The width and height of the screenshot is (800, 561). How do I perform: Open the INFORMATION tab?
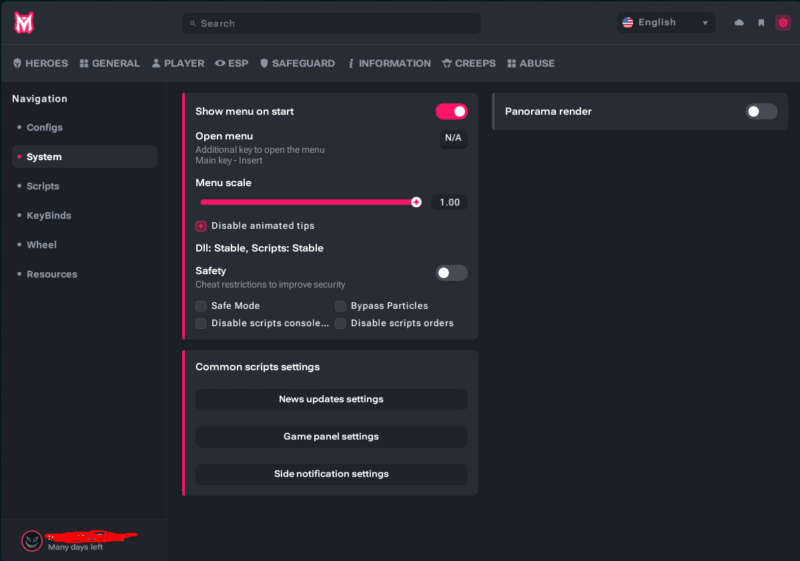389,63
